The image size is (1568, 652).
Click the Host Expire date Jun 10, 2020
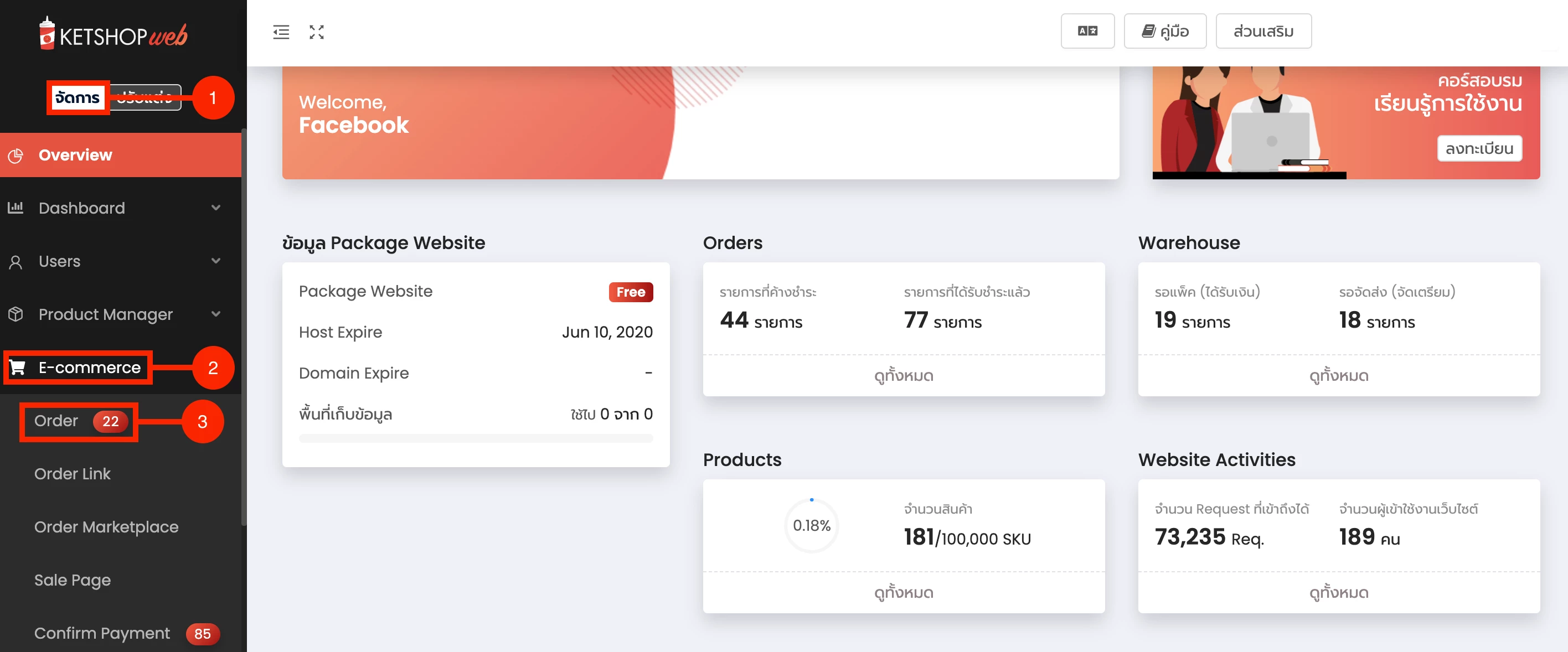[607, 332]
